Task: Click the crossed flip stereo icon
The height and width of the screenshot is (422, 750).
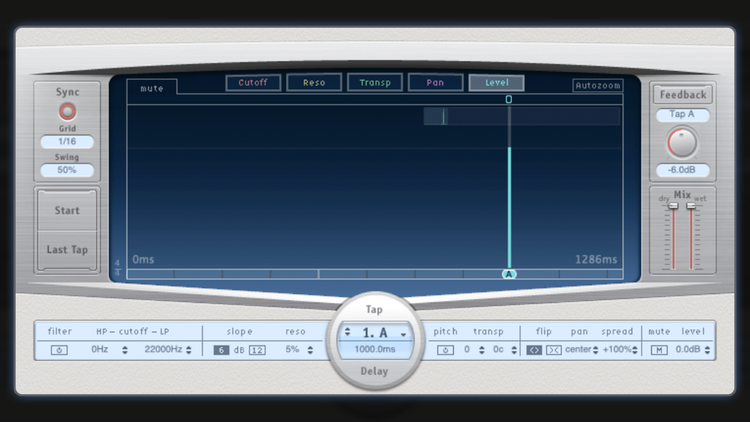Action: (x=554, y=350)
